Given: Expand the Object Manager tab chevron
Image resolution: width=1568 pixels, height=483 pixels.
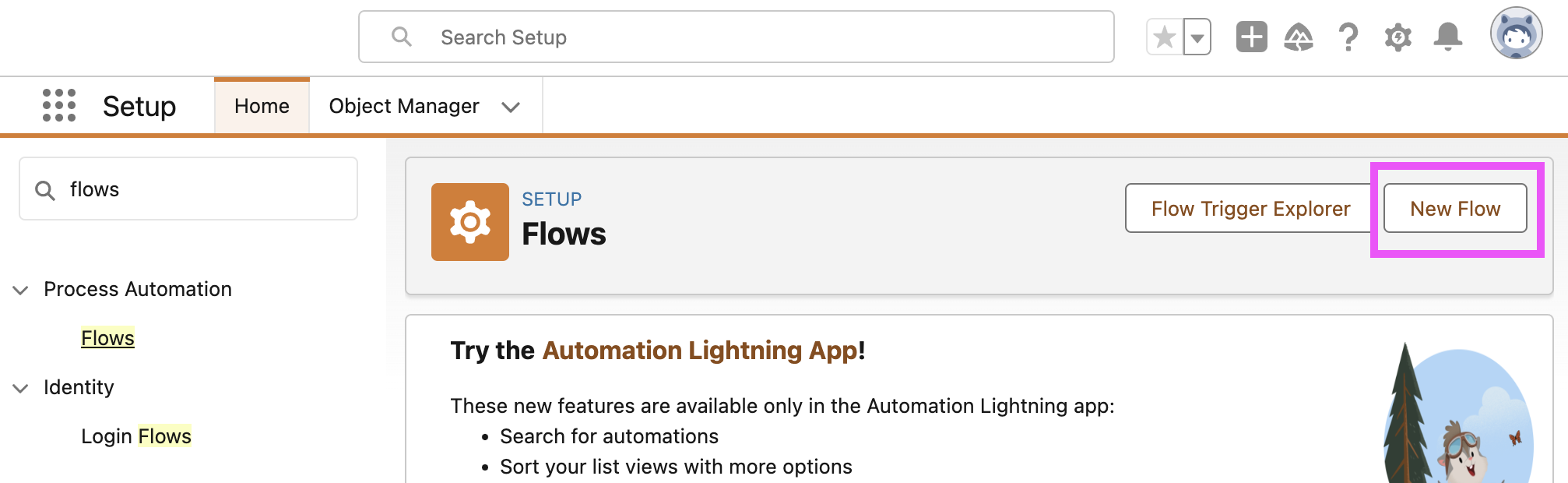Looking at the screenshot, I should click(x=511, y=107).
